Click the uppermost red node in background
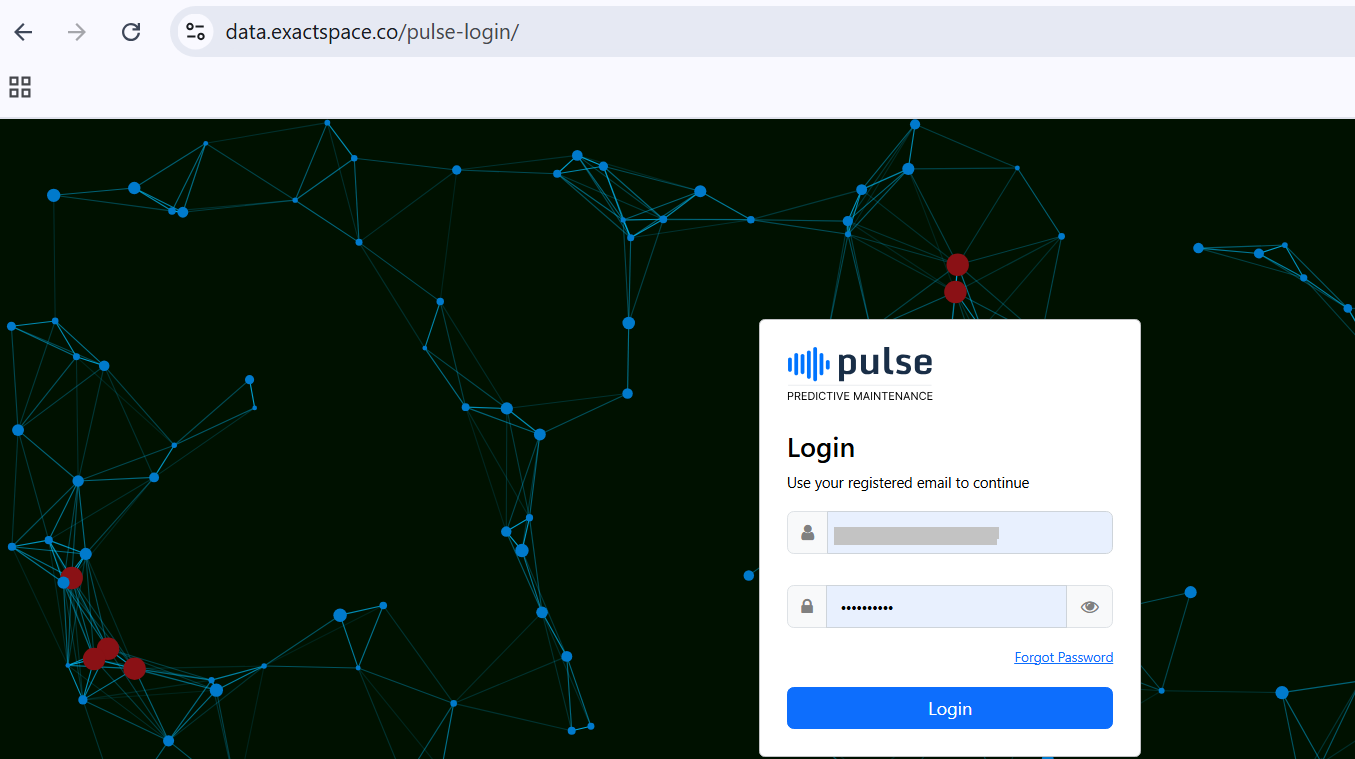 click(957, 264)
